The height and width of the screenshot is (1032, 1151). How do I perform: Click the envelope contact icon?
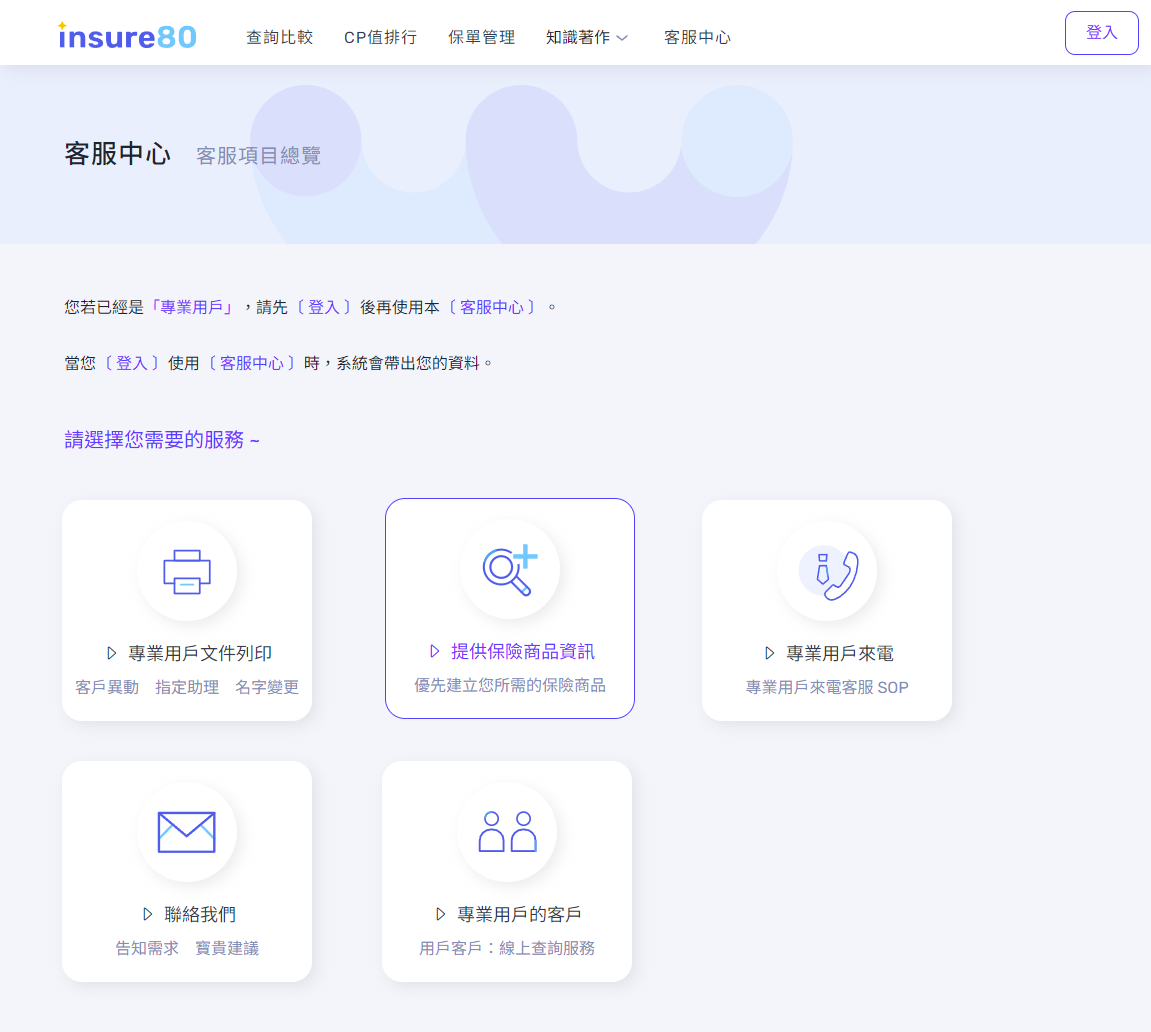(x=187, y=832)
